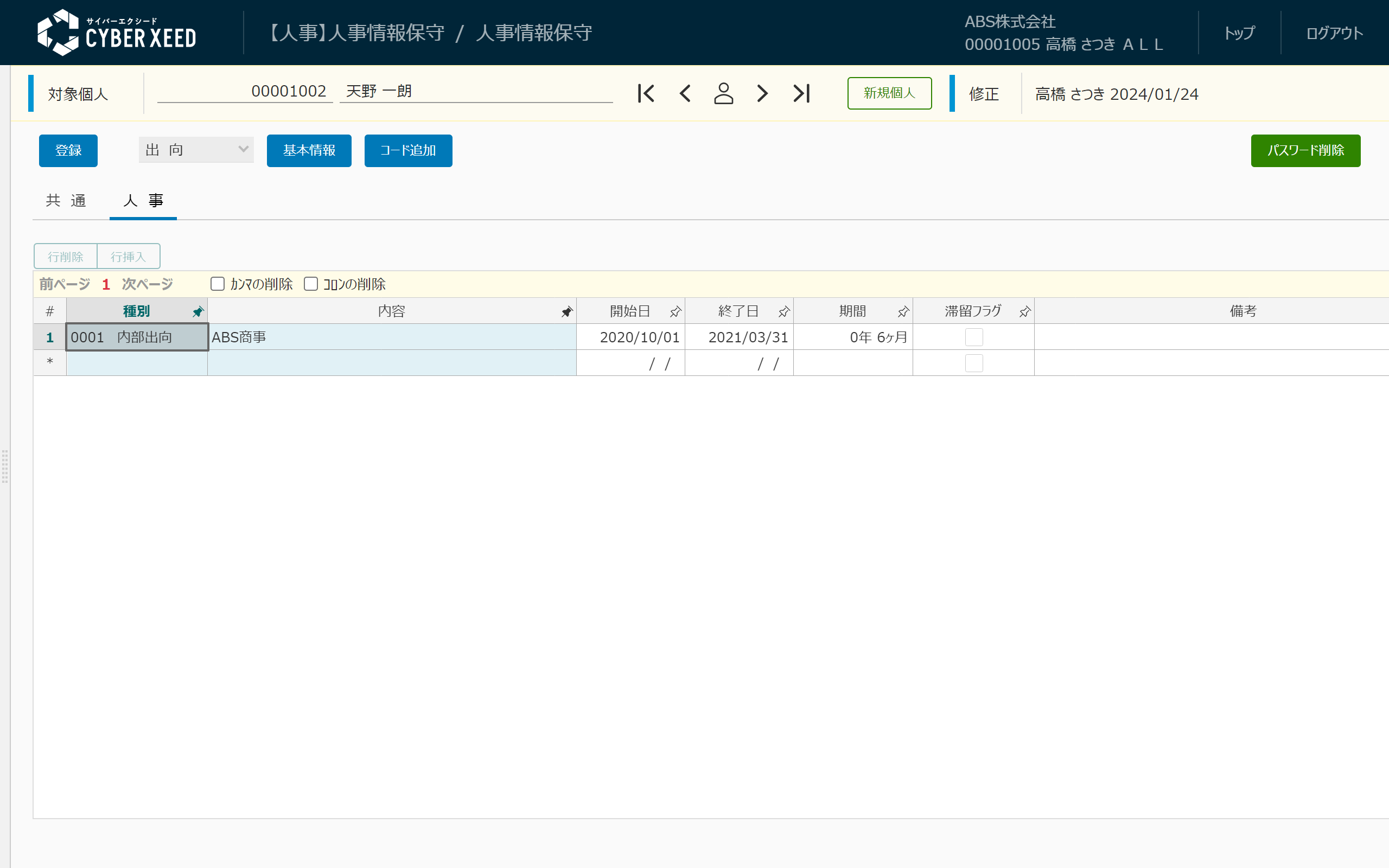Click the next record navigation icon

(762, 93)
